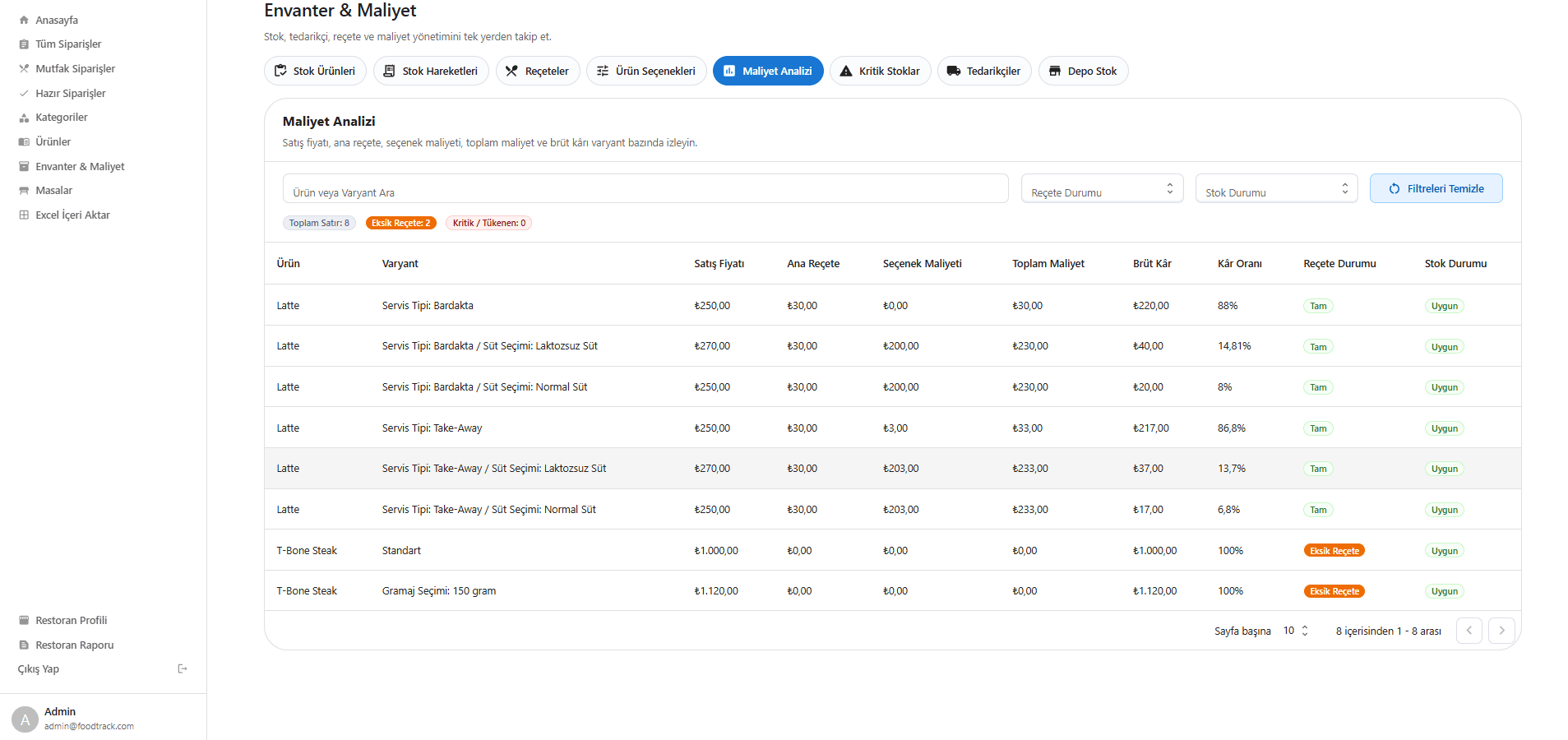
Task: Open Mutfak Siparişleri from the sidebar
Action: click(x=76, y=68)
